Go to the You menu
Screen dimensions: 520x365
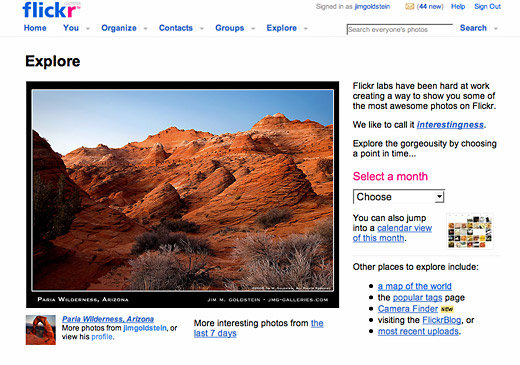[71, 28]
